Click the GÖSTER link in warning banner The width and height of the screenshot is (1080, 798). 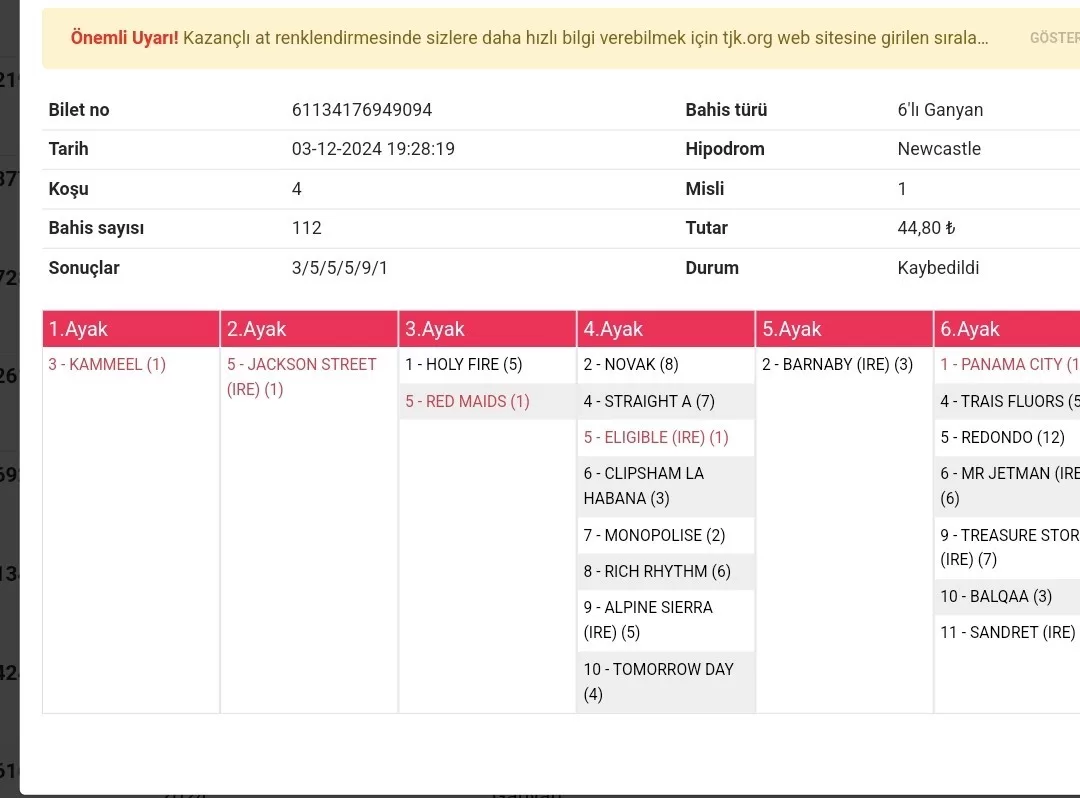coord(1054,38)
